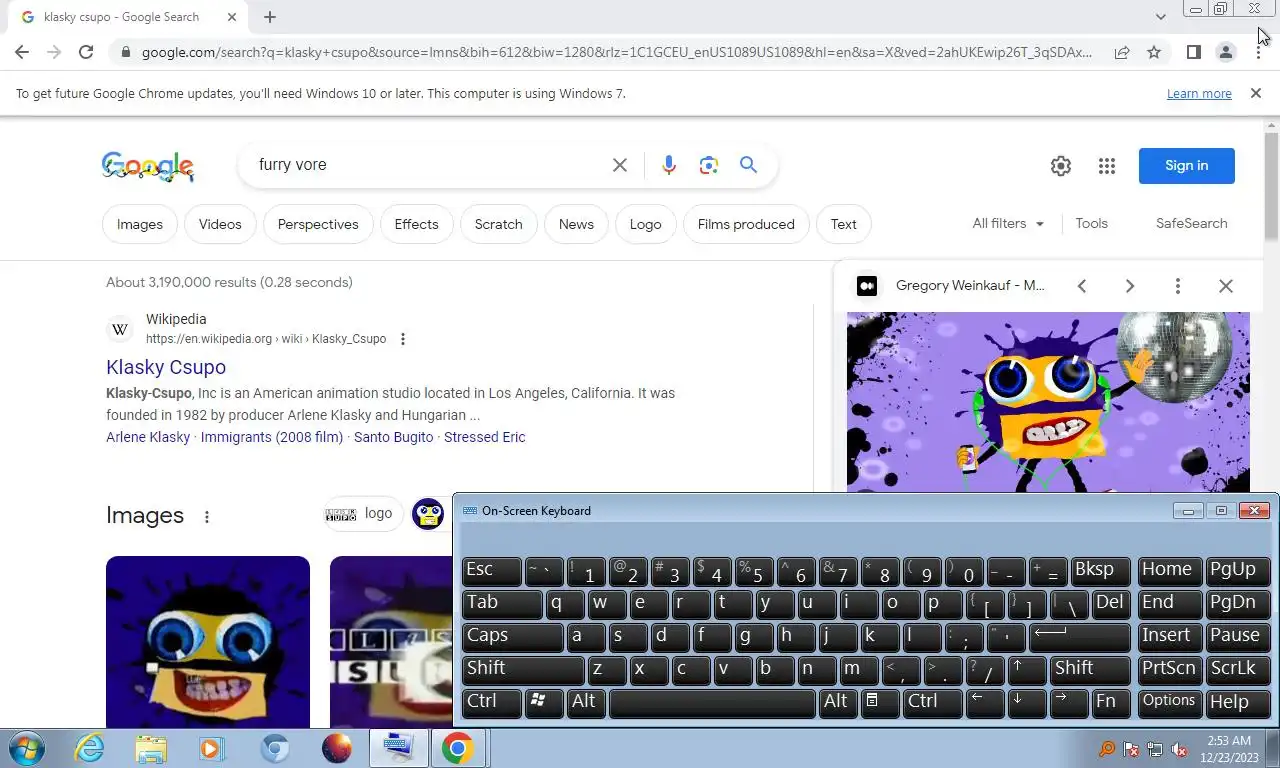The image size is (1280, 768).
Task: Select the Images filter tab
Action: click(140, 224)
